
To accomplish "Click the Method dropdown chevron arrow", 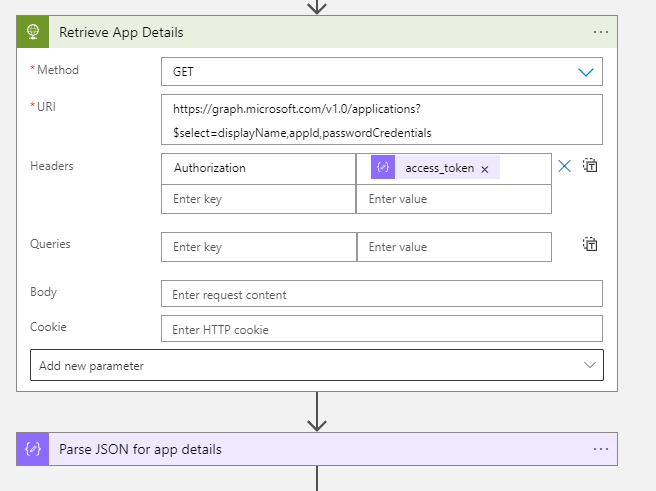I will point(585,72).
